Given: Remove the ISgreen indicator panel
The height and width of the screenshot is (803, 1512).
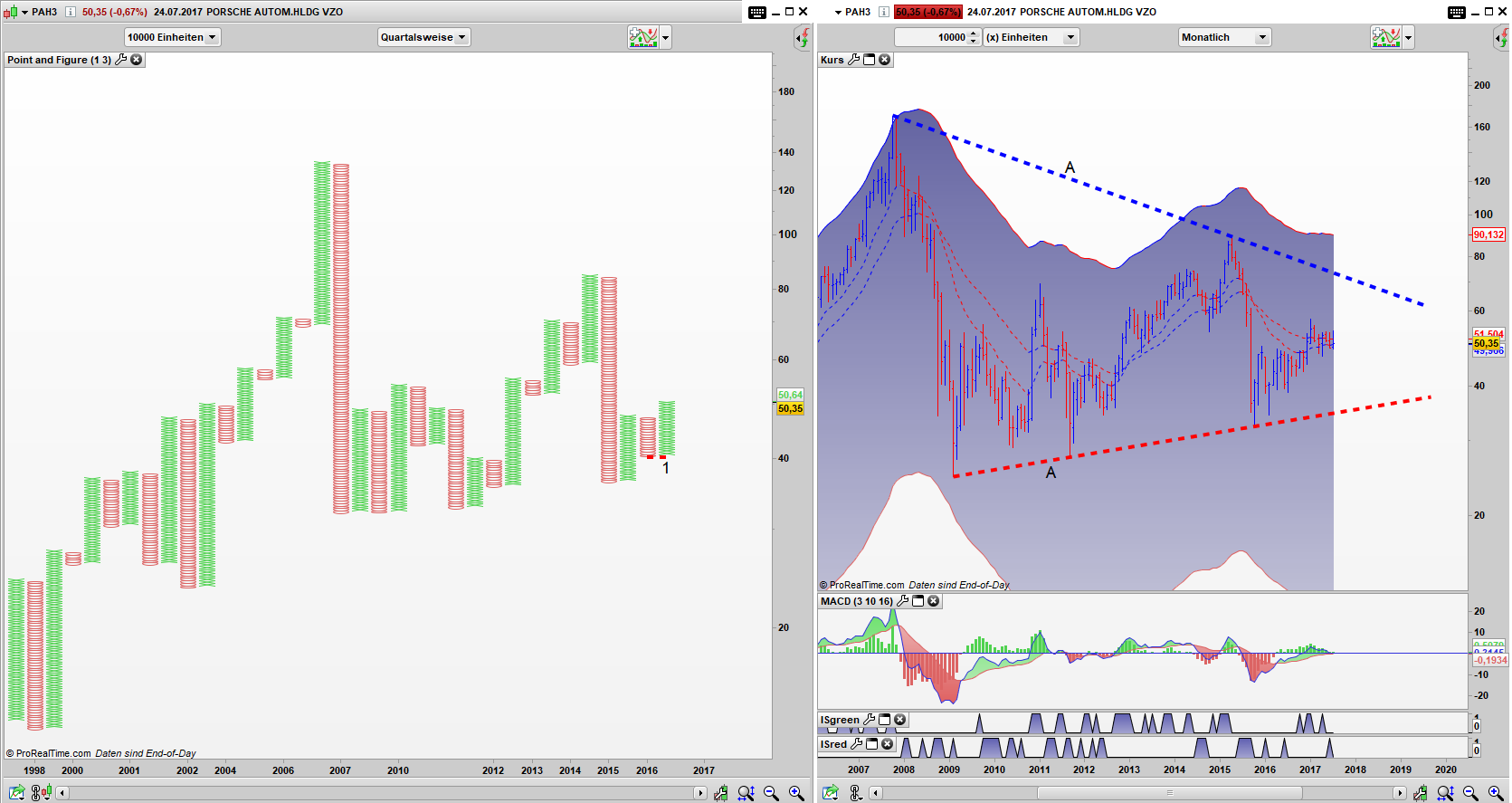Looking at the screenshot, I should [x=900, y=720].
